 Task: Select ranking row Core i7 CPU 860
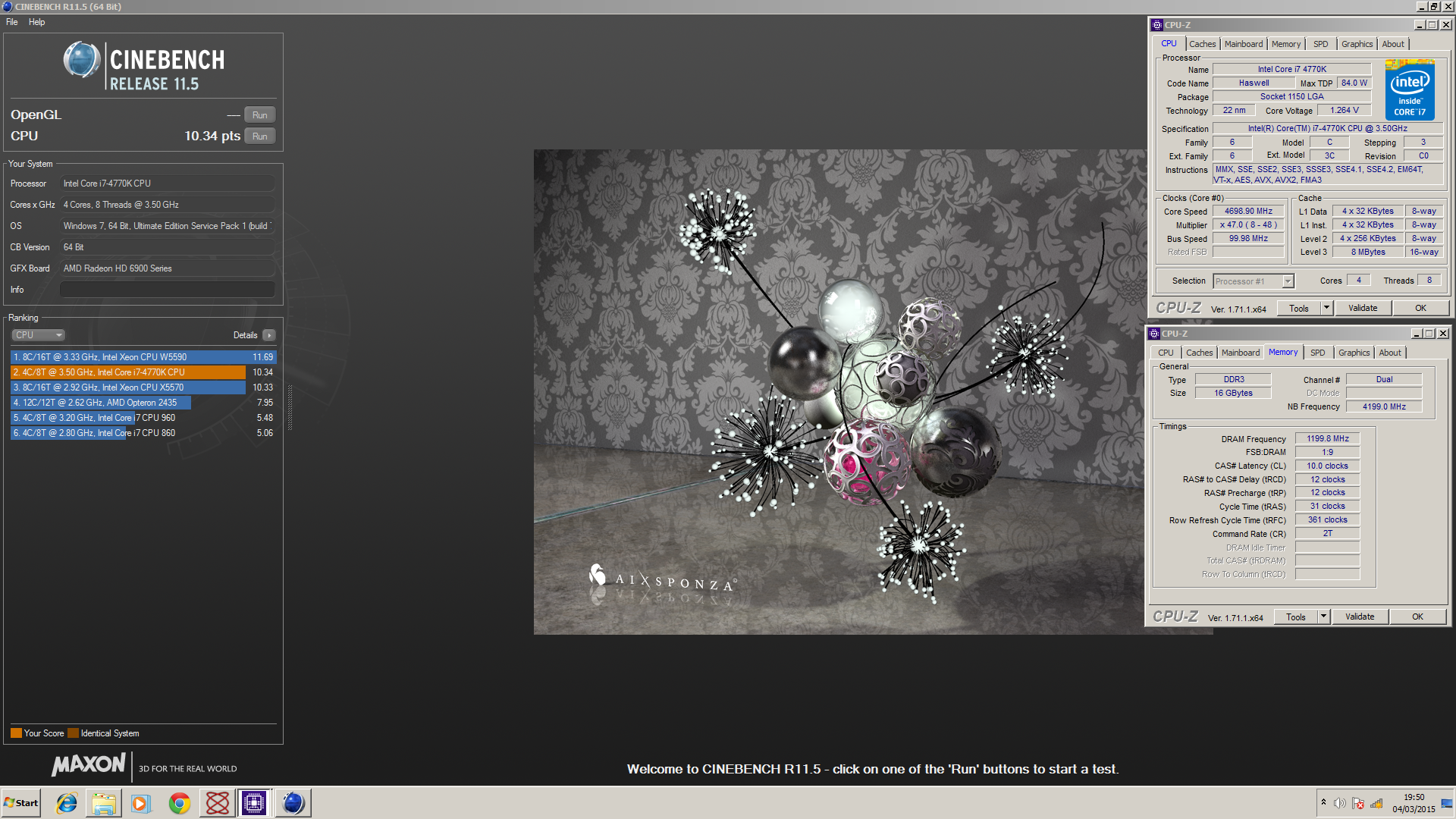click(x=143, y=433)
